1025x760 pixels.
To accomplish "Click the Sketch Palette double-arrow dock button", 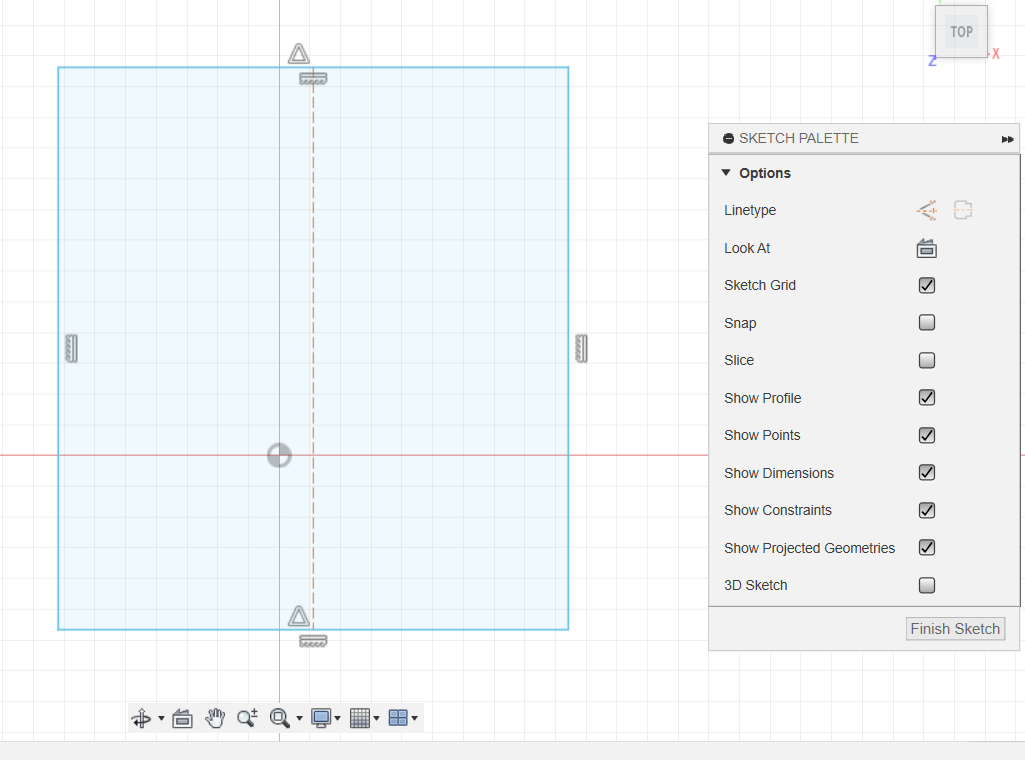I will pyautogui.click(x=1007, y=139).
